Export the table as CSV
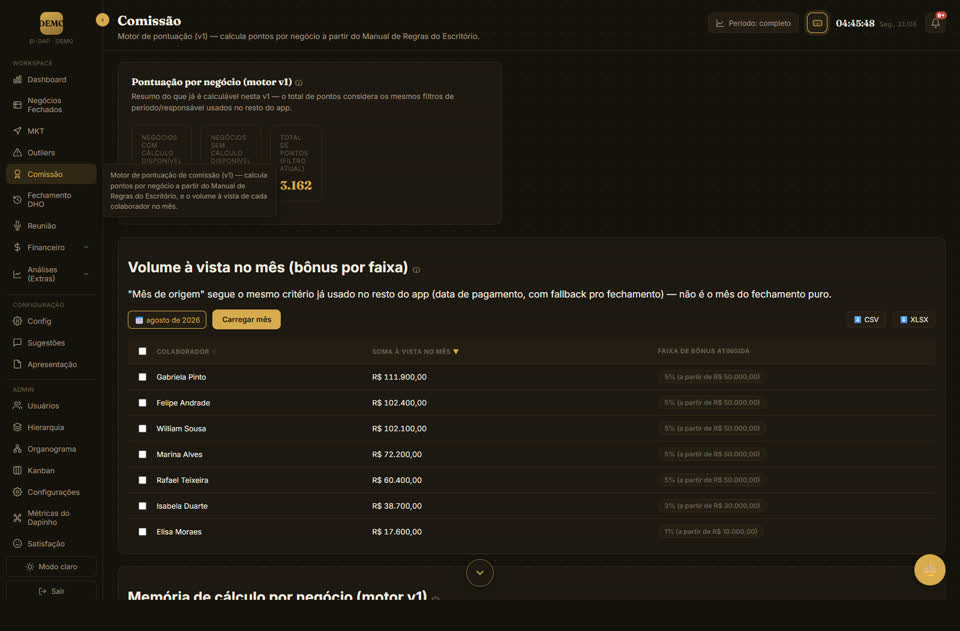 coord(866,319)
